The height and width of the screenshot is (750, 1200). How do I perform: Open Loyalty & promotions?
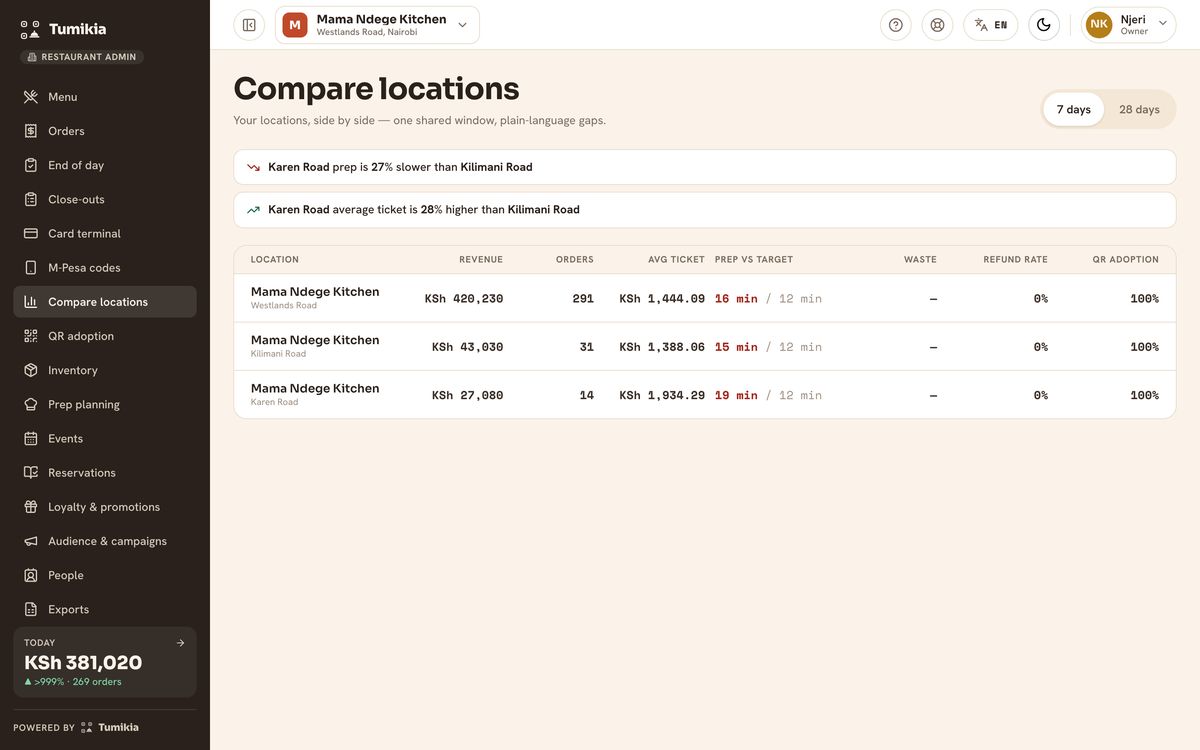pyautogui.click(x=105, y=507)
